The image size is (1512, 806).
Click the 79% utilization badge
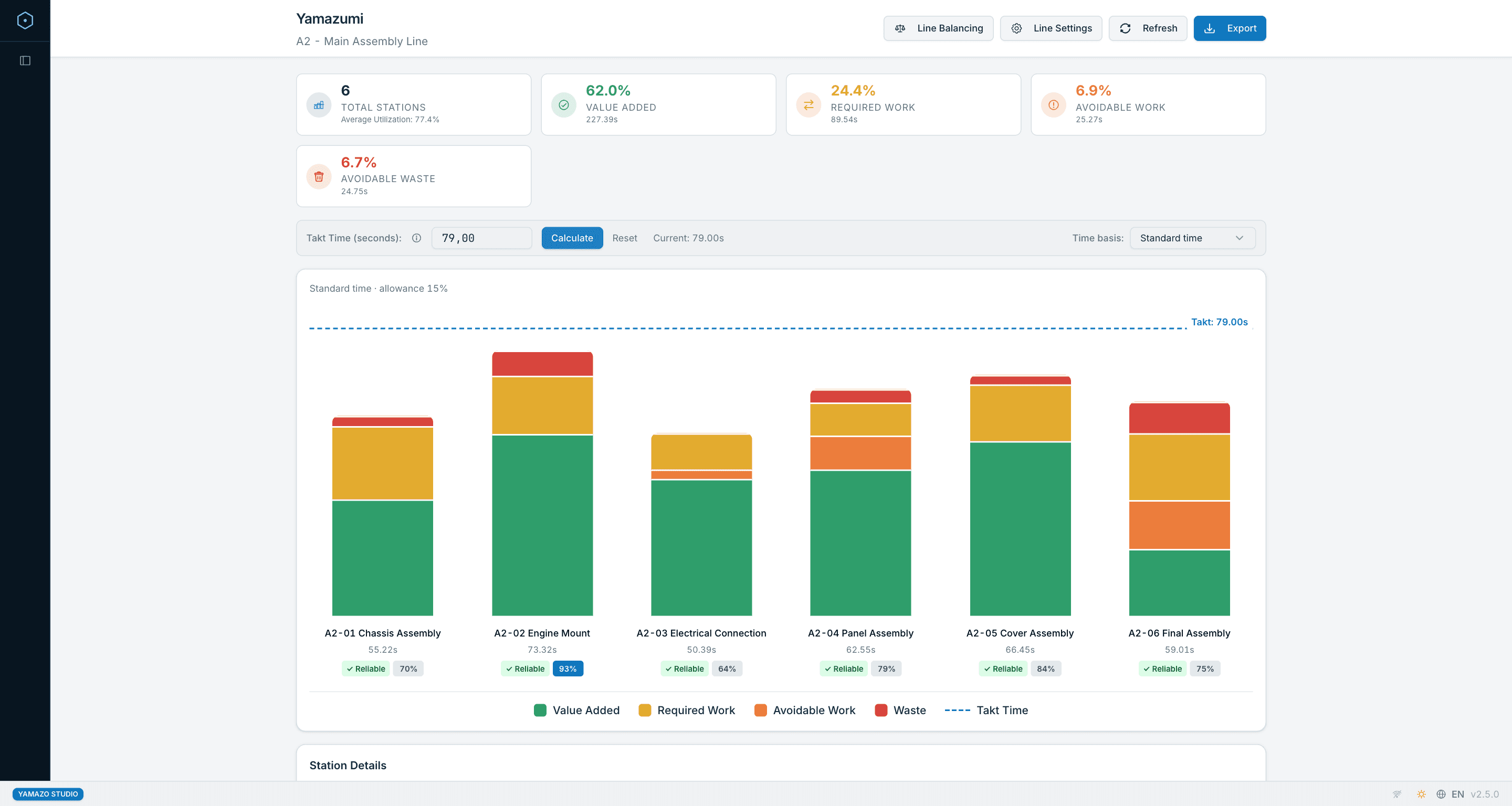(886, 669)
